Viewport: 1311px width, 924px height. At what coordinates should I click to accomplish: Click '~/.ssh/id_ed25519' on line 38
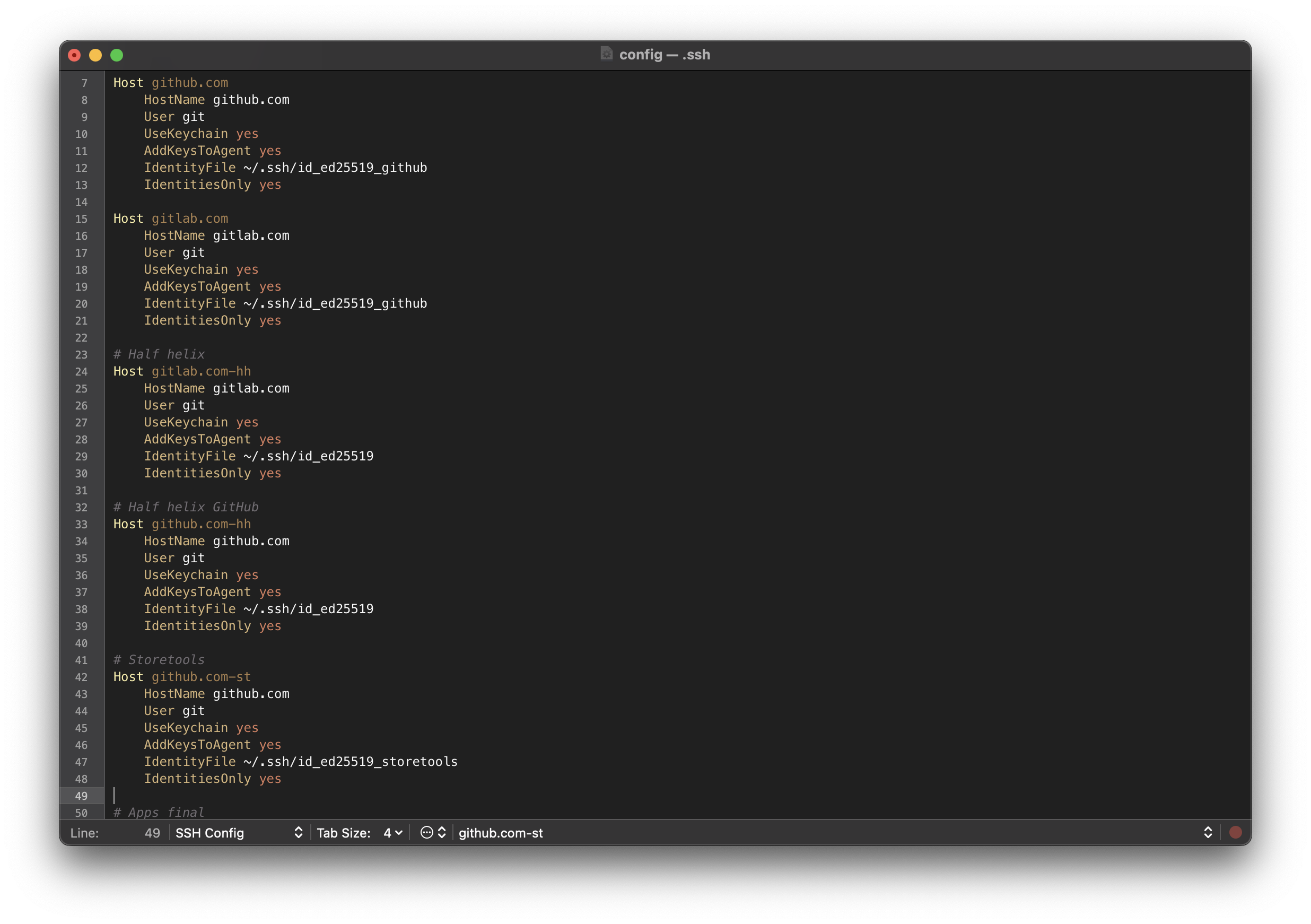[308, 609]
